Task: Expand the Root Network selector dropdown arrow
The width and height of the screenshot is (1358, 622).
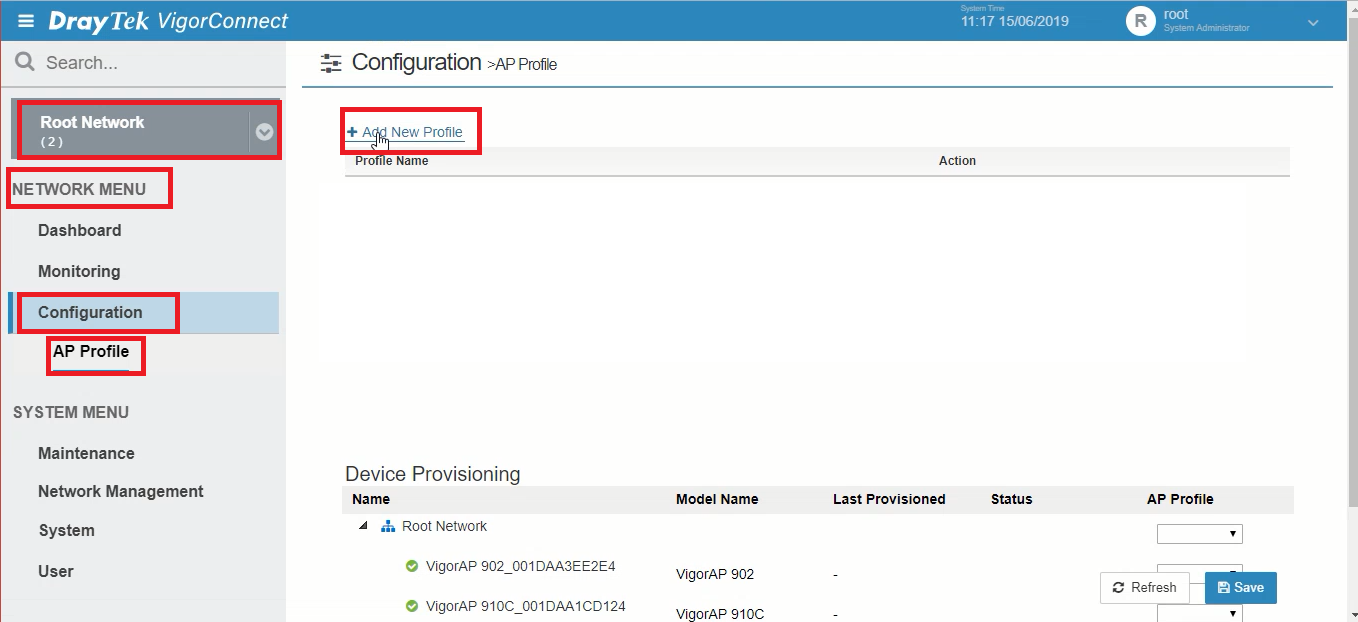Action: pos(264,131)
